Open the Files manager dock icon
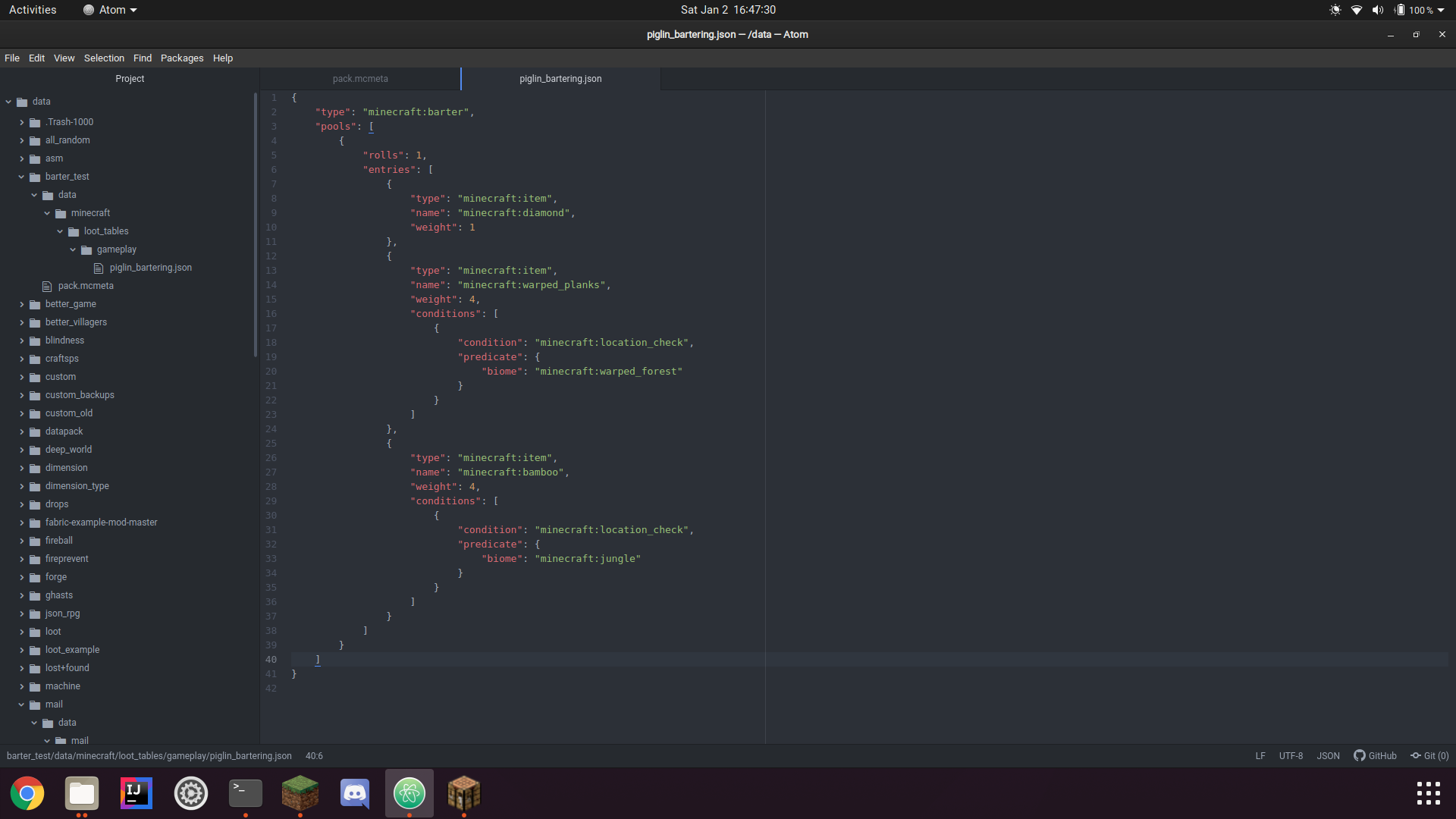1456x819 pixels. [x=82, y=794]
